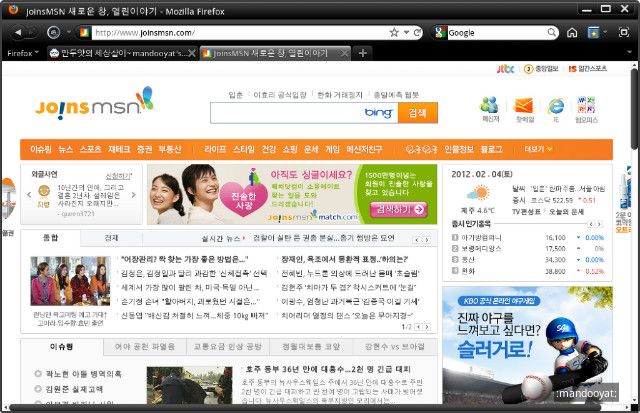640x413 pixels.
Task: Open the Firefox menu dropdown
Action: coord(23,53)
